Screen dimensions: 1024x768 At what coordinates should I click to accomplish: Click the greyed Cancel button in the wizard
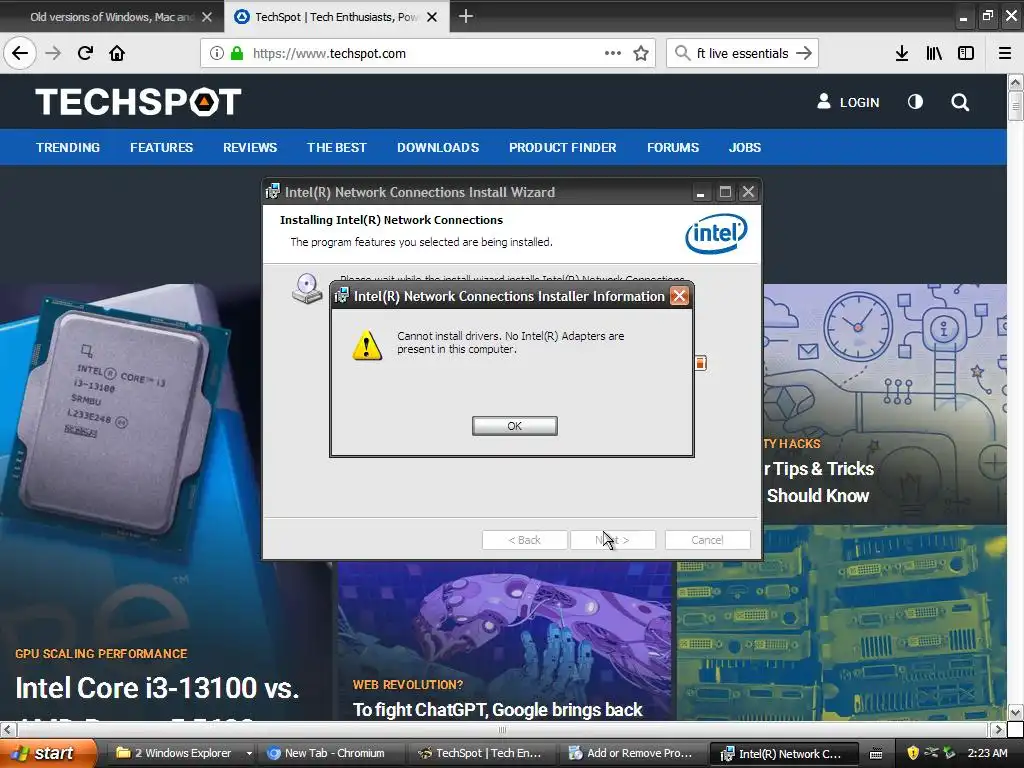[x=707, y=540]
